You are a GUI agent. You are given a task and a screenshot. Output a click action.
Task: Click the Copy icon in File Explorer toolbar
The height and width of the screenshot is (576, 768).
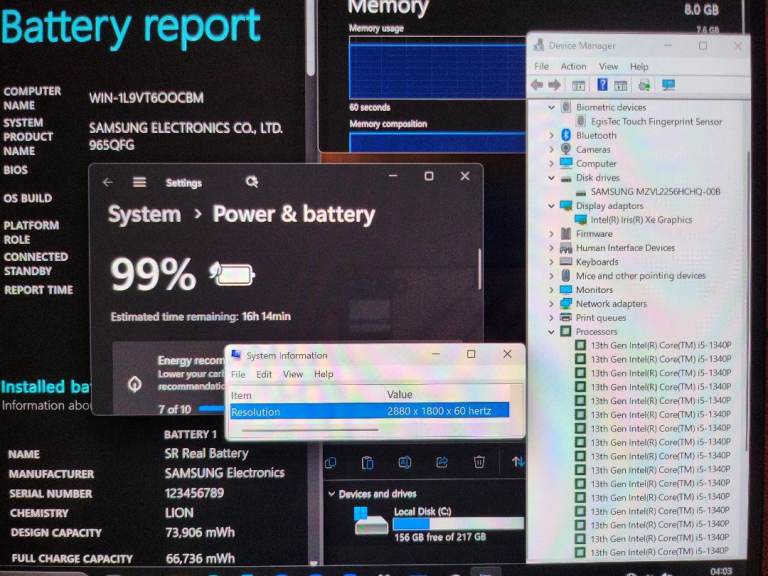pyautogui.click(x=331, y=462)
